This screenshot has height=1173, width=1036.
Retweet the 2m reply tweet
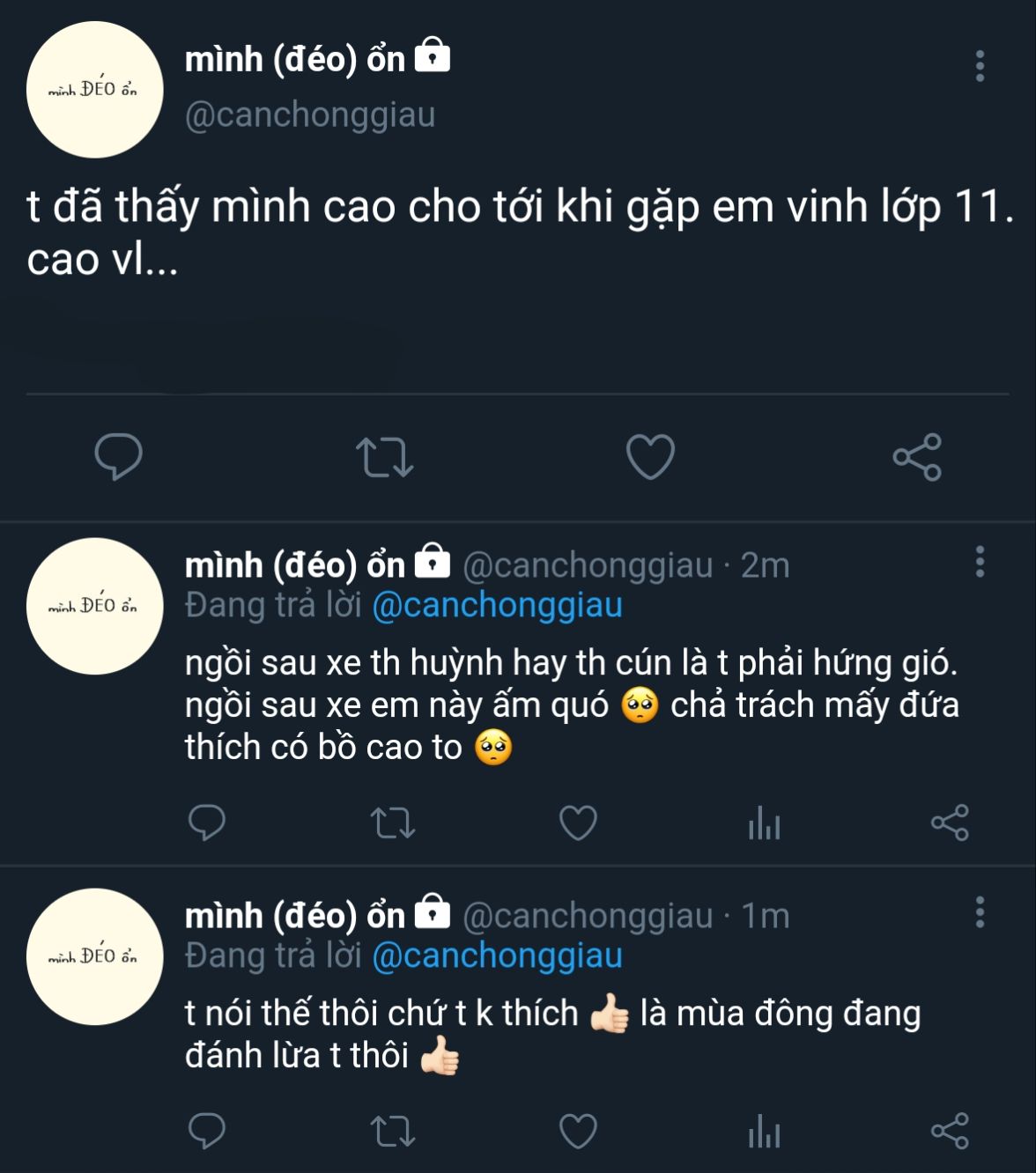pos(393,823)
